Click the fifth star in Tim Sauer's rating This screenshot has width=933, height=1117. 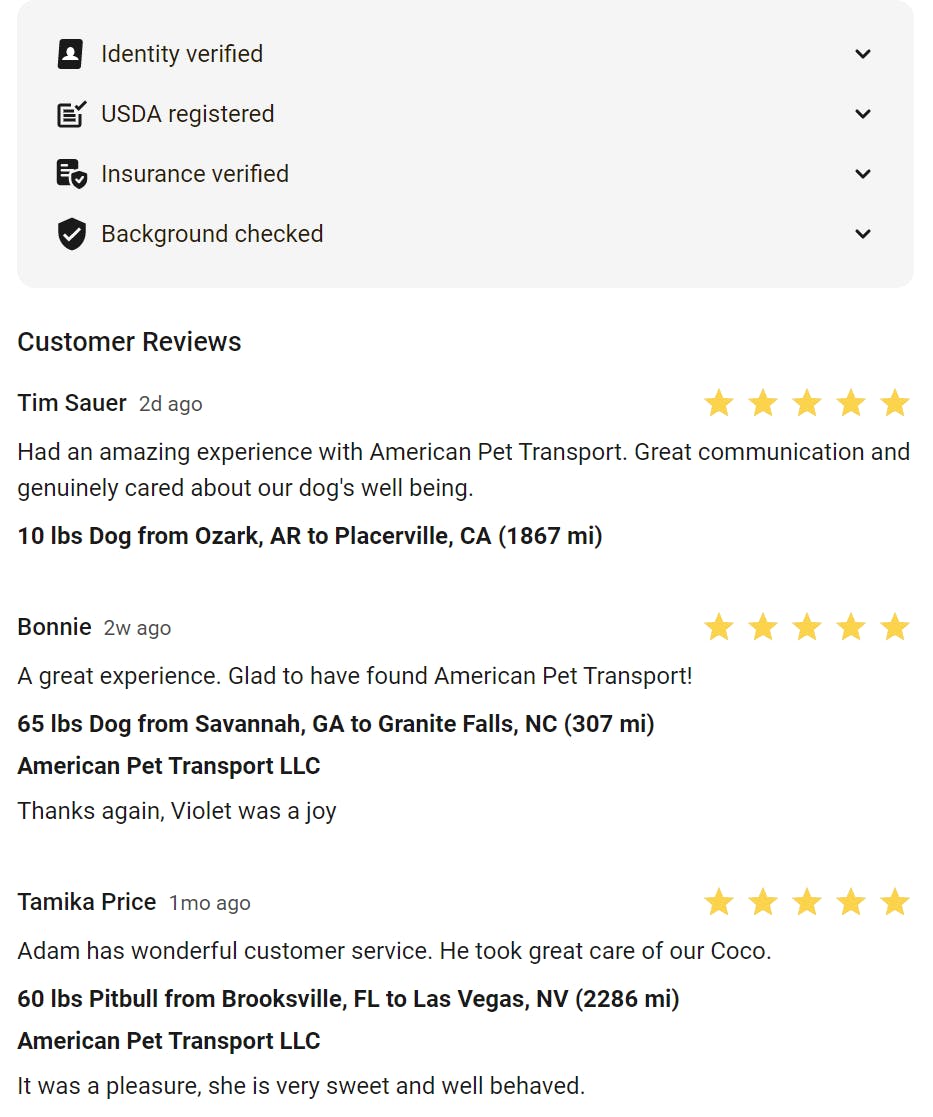click(x=894, y=403)
